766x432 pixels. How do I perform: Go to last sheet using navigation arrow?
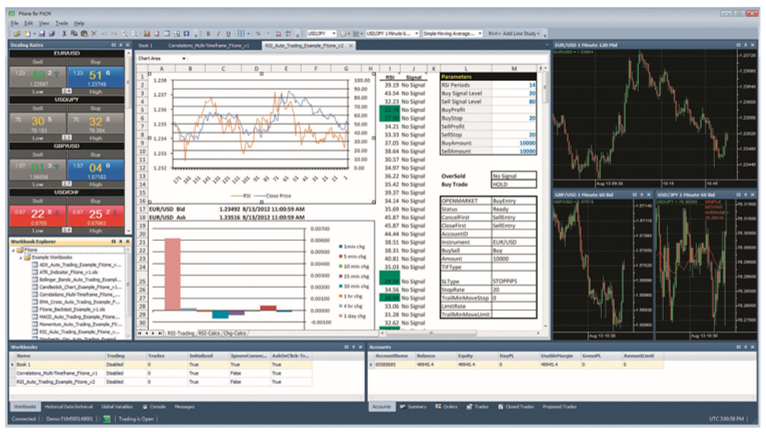click(160, 333)
